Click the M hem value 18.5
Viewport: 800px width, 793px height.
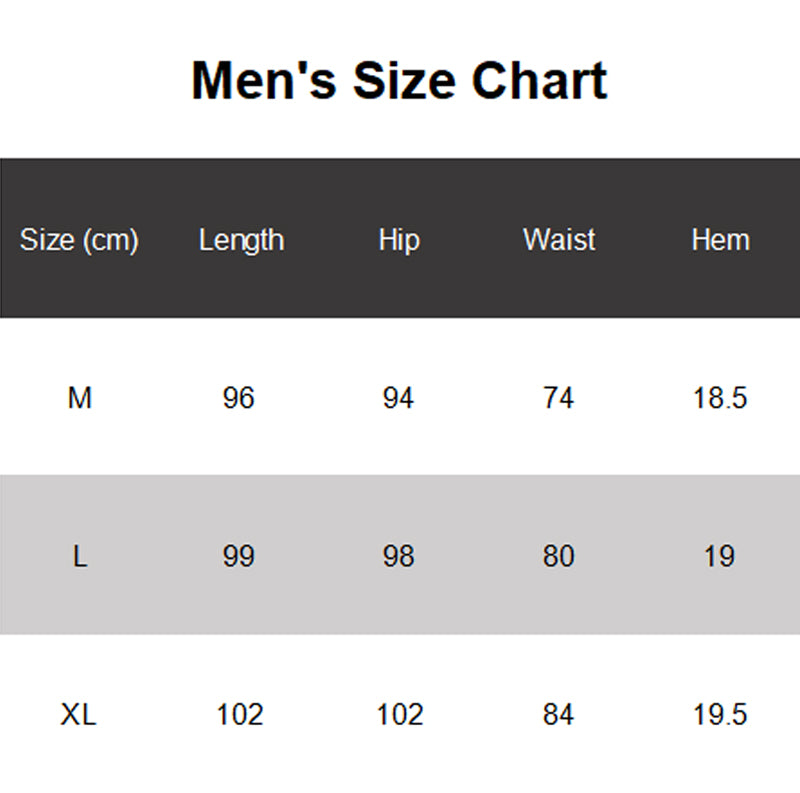720,398
